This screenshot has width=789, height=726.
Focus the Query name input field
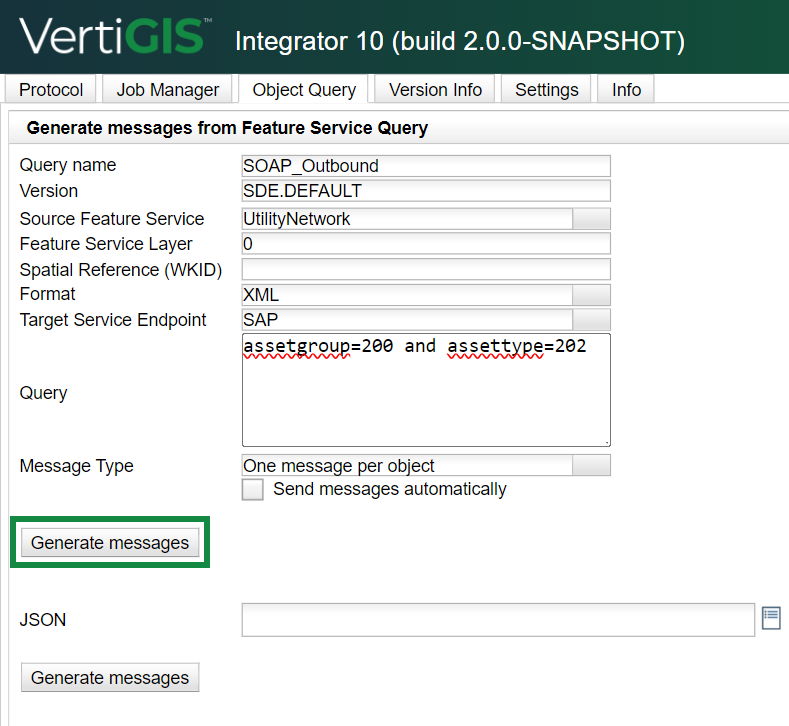pos(426,166)
